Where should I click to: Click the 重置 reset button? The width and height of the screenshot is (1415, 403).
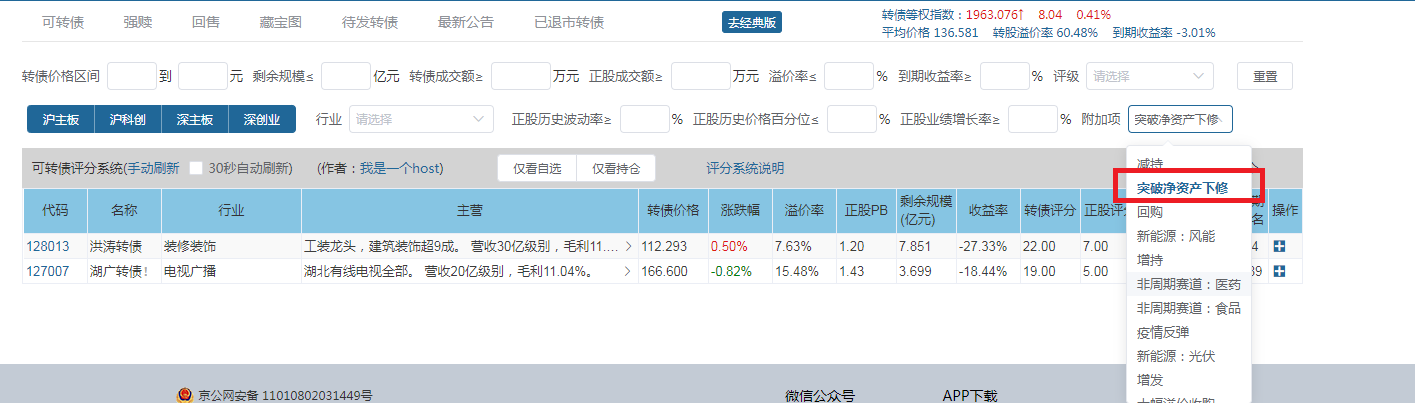pyautogui.click(x=1264, y=76)
